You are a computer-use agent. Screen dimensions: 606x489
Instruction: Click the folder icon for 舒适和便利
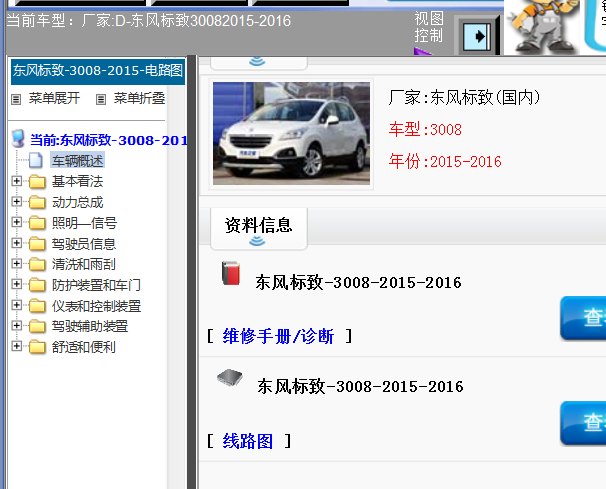pos(37,347)
